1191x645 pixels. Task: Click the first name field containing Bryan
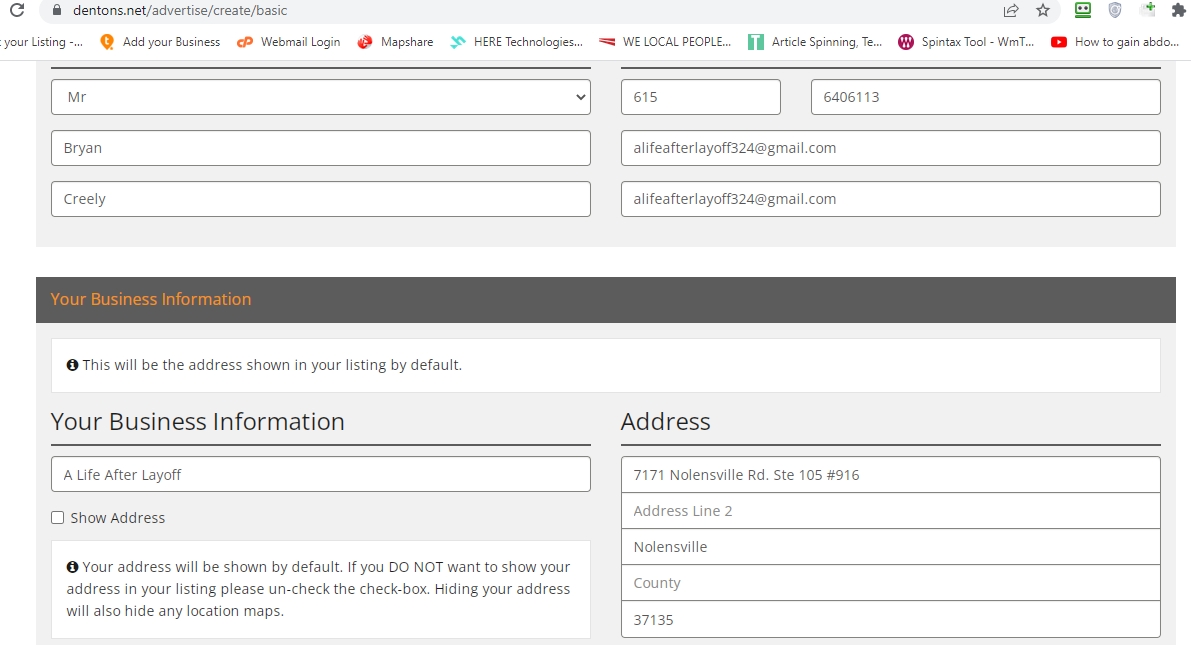pyautogui.click(x=320, y=148)
